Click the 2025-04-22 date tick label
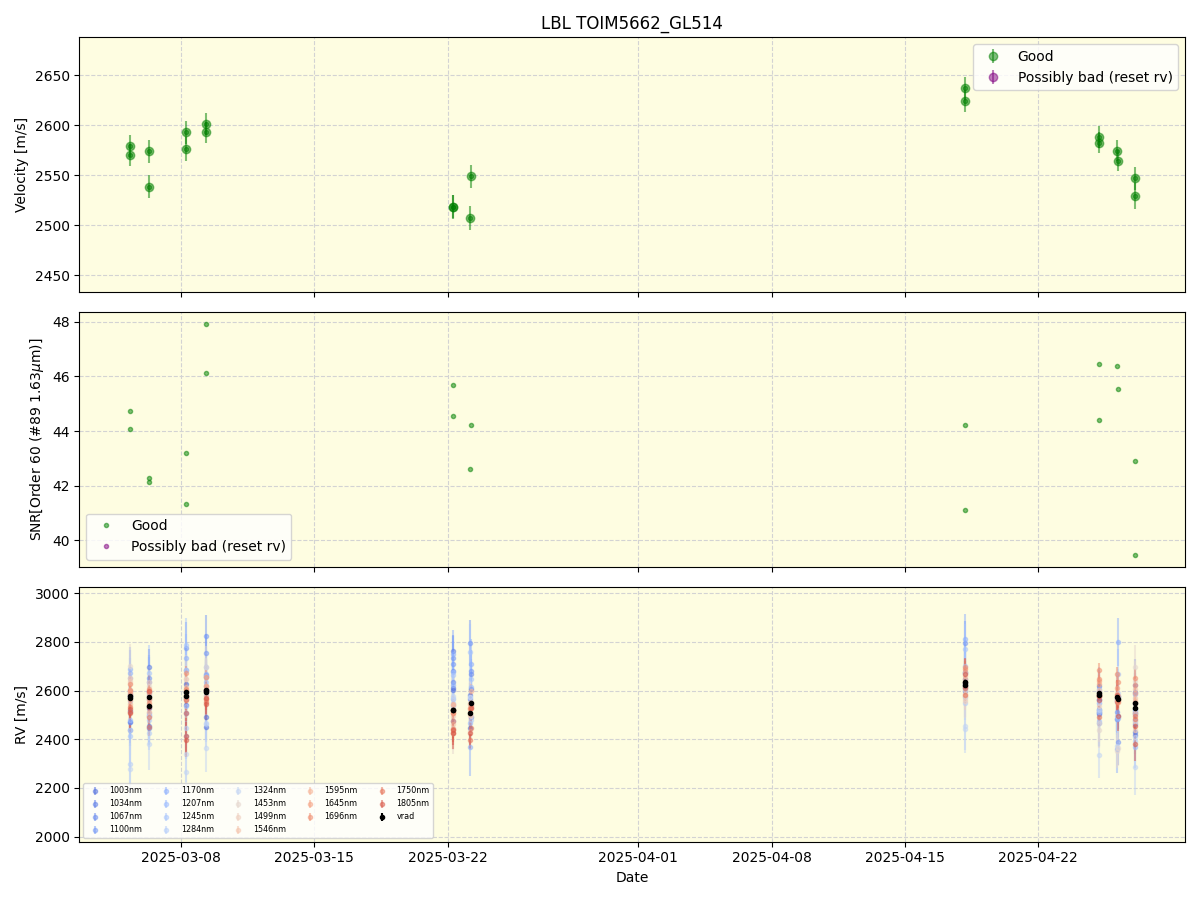 click(1038, 857)
